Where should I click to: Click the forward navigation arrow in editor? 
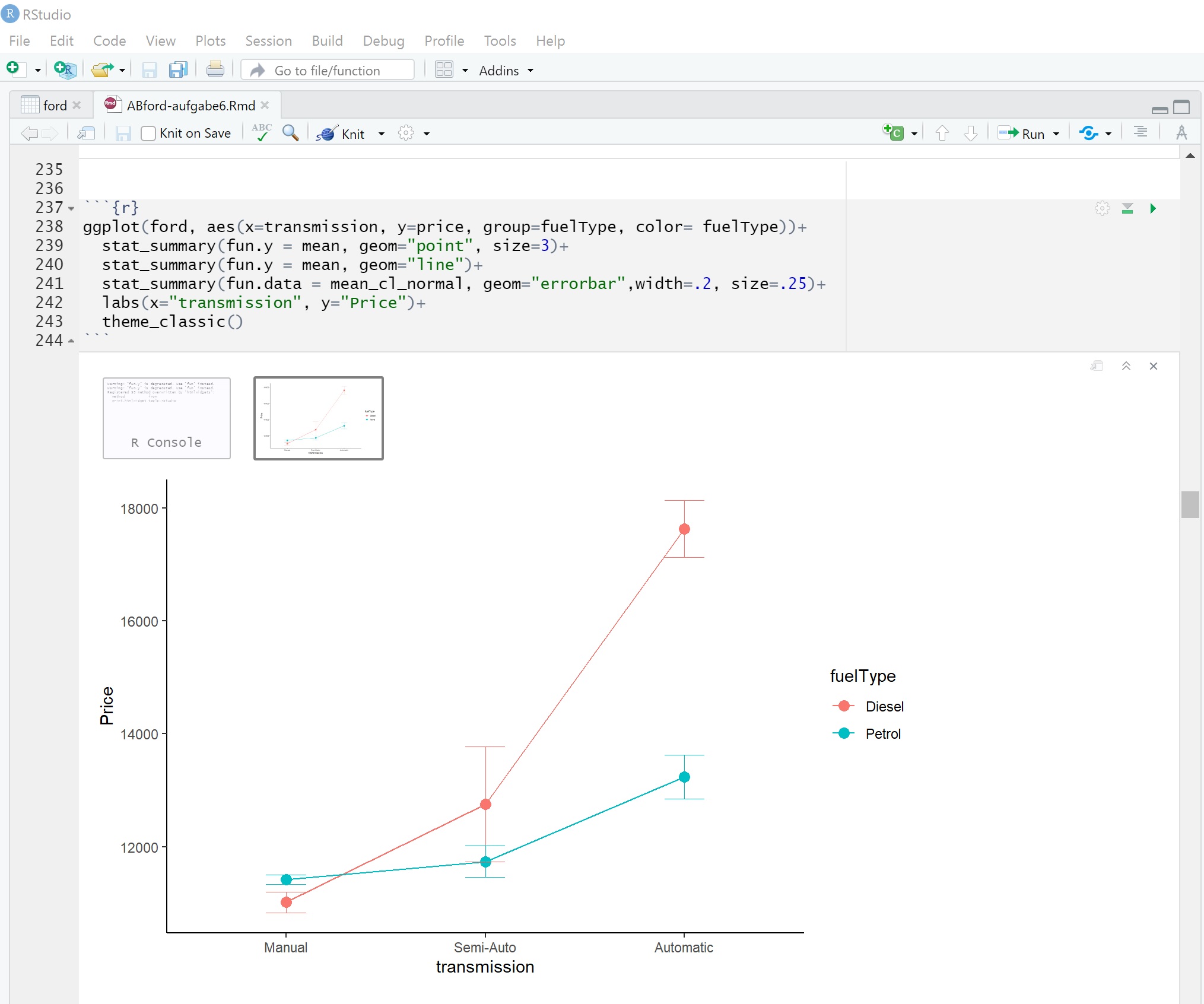coord(50,134)
